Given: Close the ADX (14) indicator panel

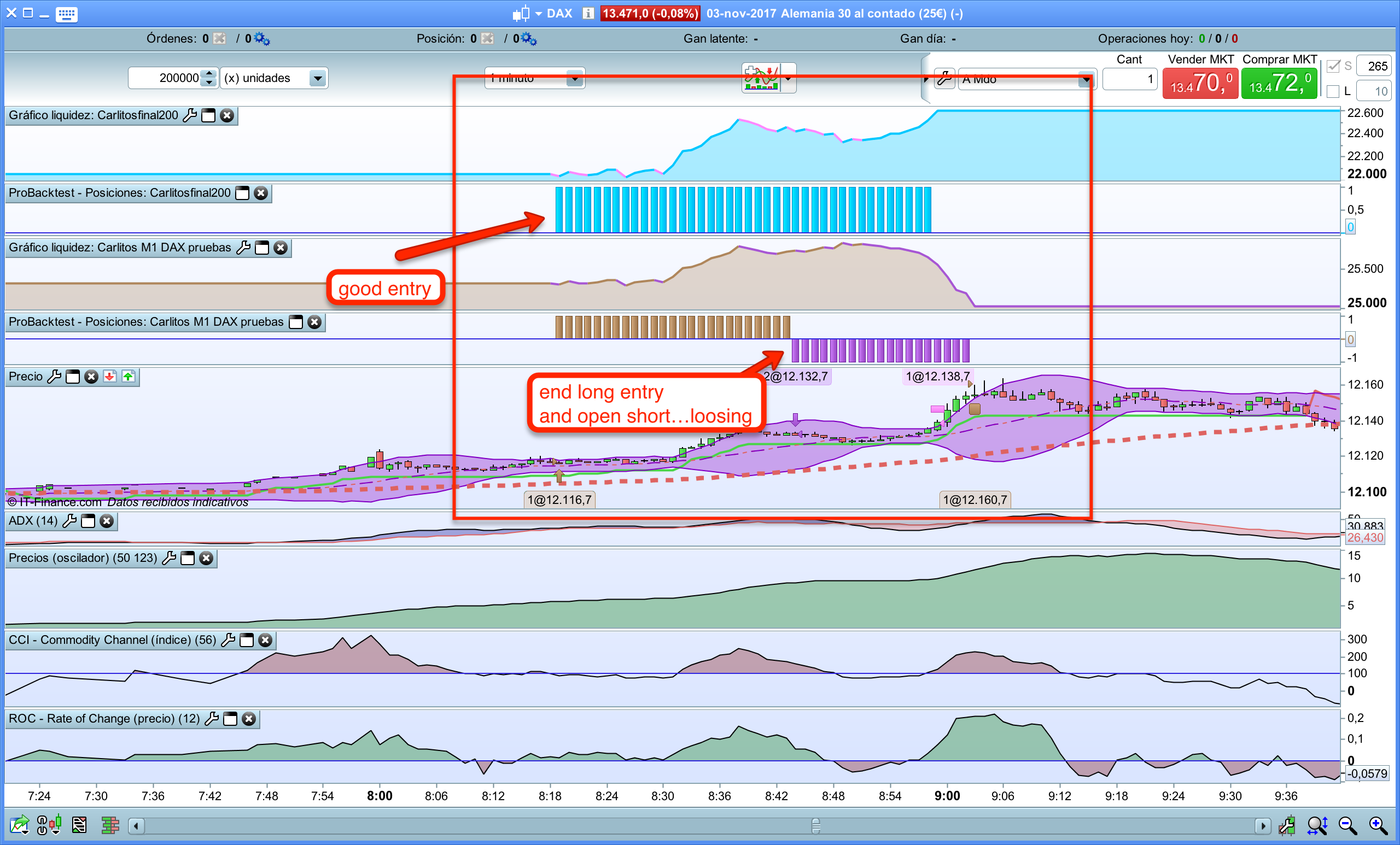Looking at the screenshot, I should pos(107,521).
